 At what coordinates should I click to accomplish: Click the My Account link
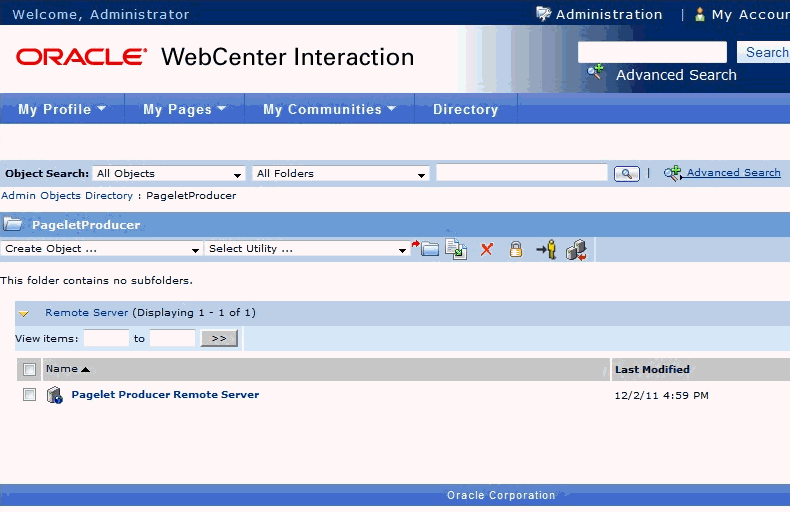point(751,15)
